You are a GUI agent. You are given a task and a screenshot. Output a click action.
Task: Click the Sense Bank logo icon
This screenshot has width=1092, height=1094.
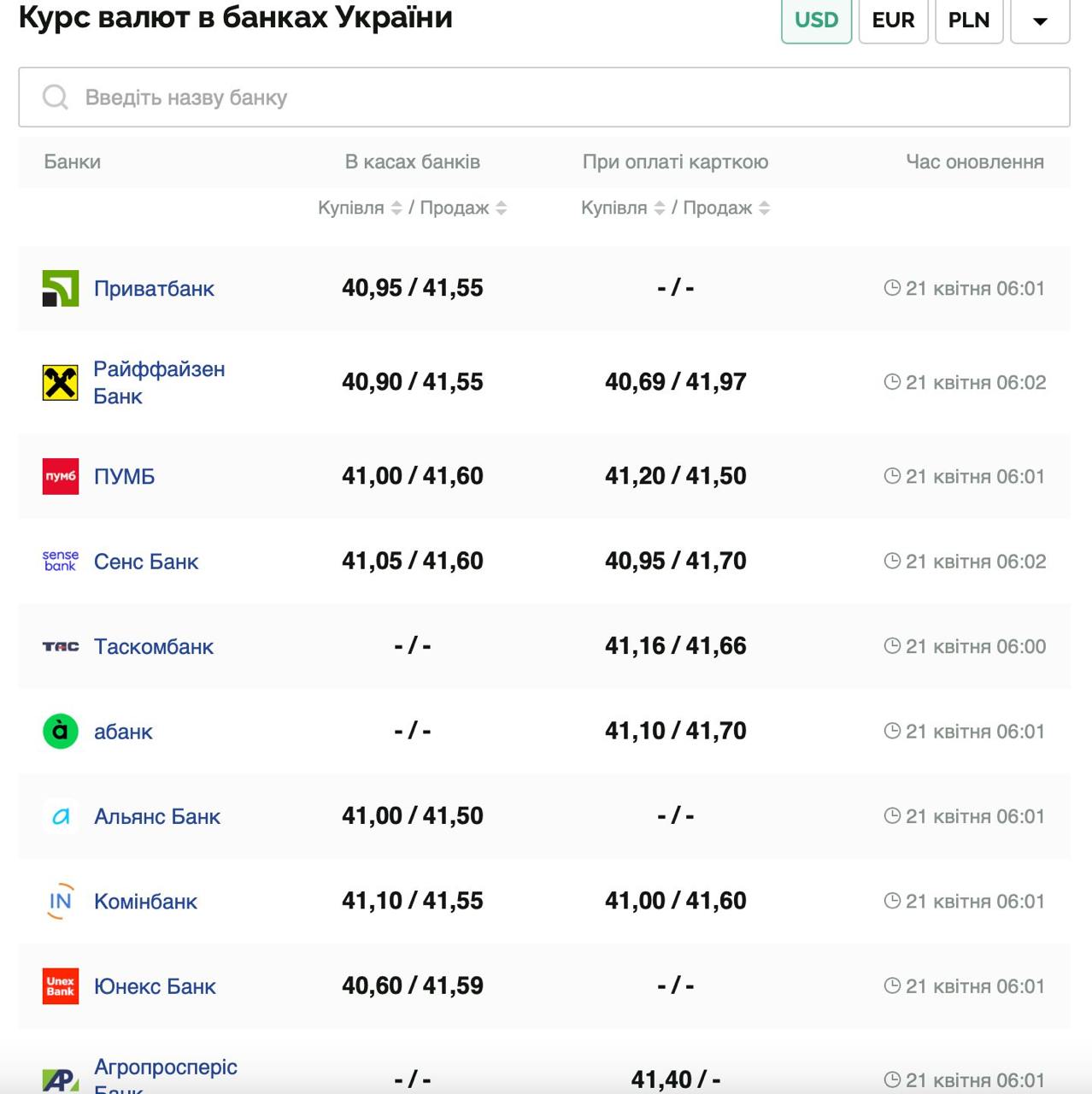click(x=61, y=561)
